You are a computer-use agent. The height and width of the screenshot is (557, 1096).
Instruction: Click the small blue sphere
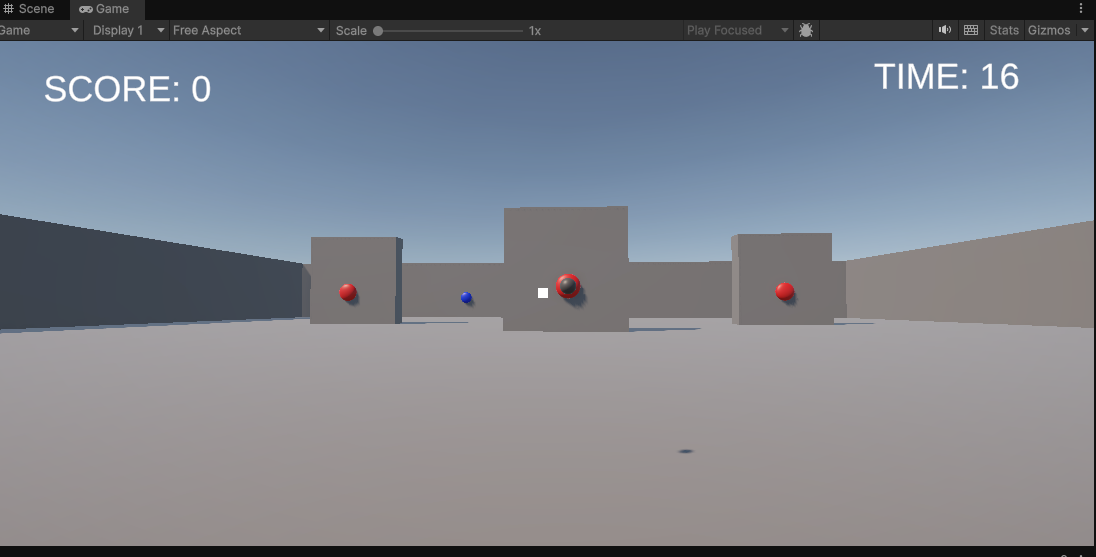[x=466, y=298]
